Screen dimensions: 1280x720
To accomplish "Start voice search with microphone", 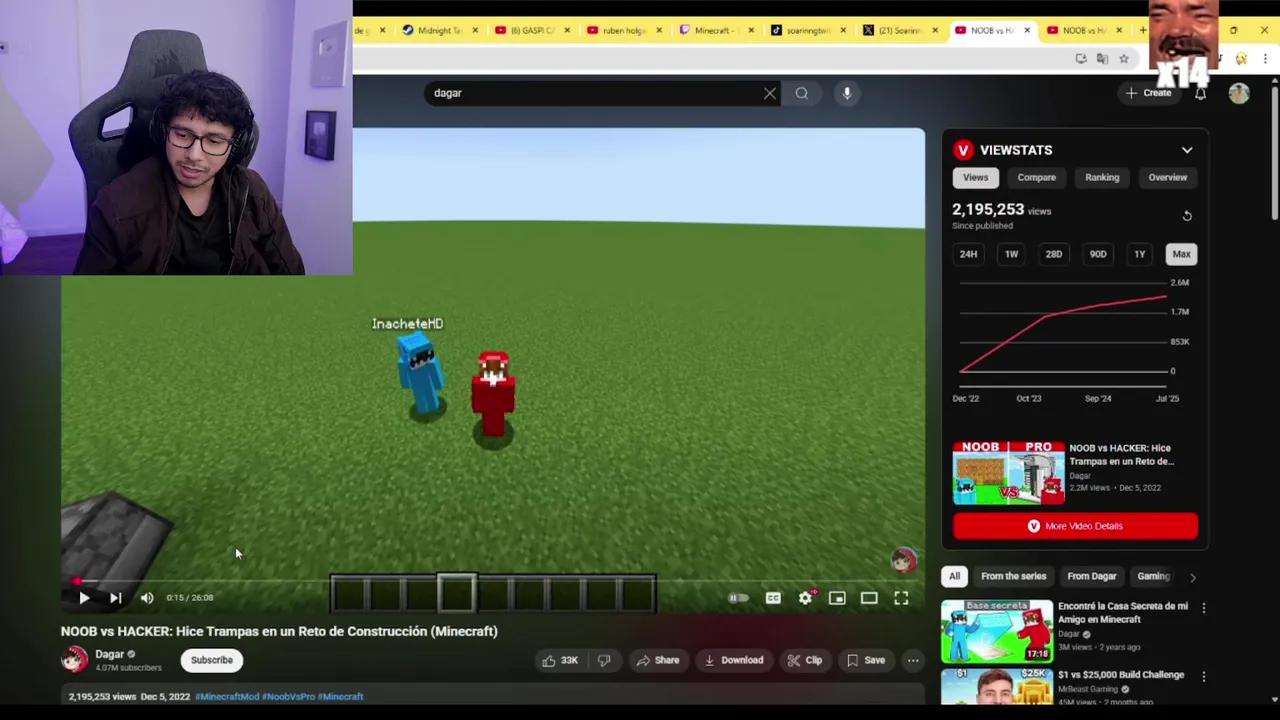I will click(847, 93).
